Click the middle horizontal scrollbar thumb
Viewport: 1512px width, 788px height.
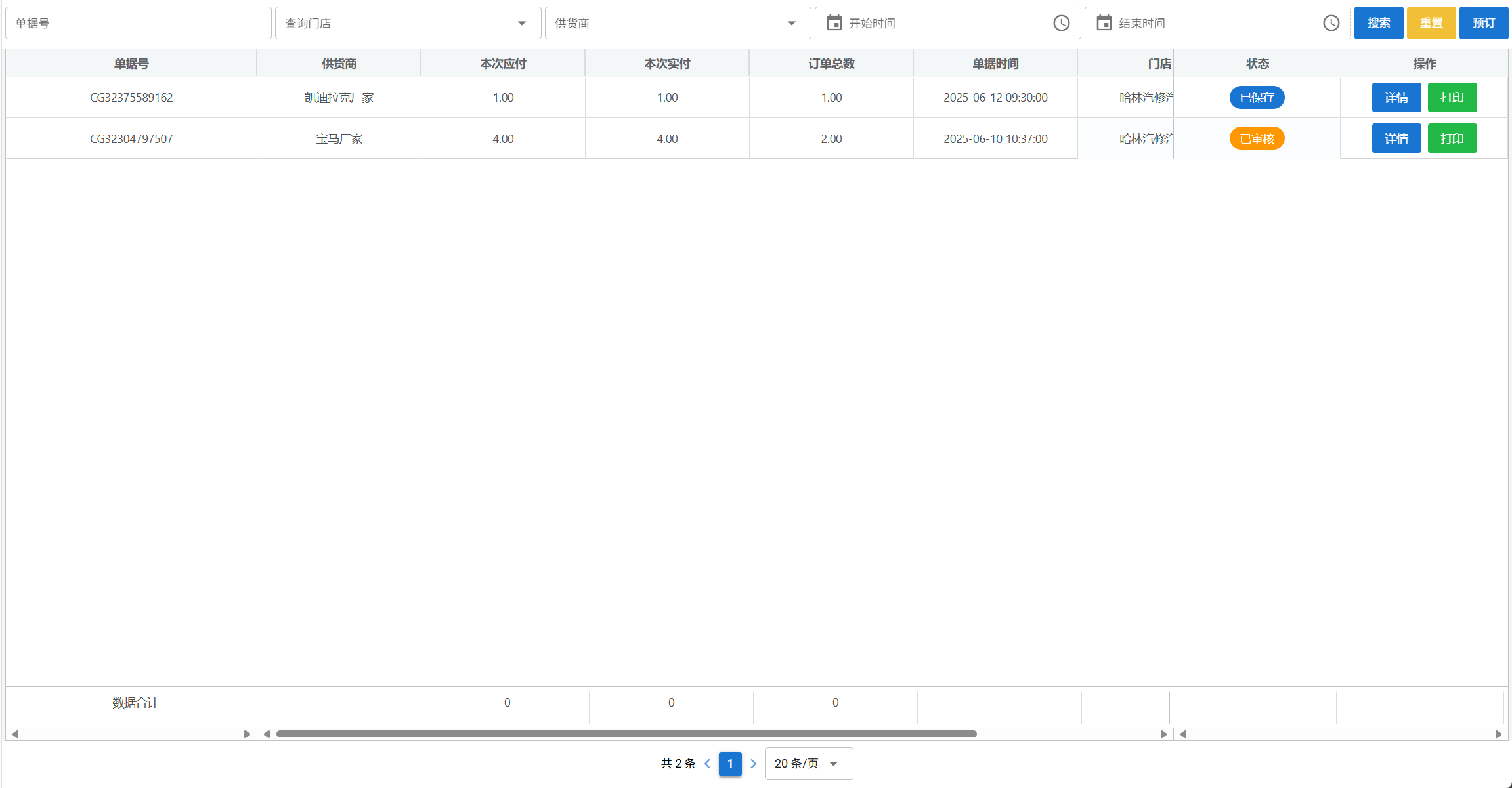pyautogui.click(x=626, y=734)
